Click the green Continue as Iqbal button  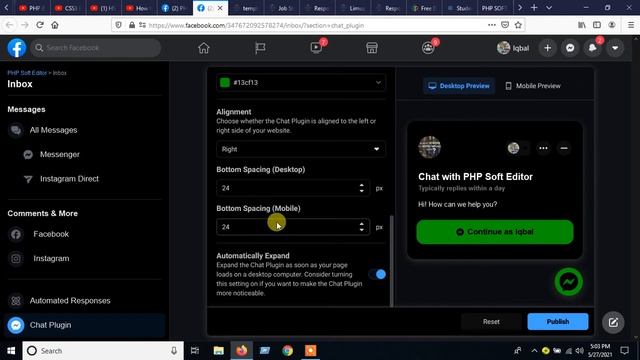point(495,232)
